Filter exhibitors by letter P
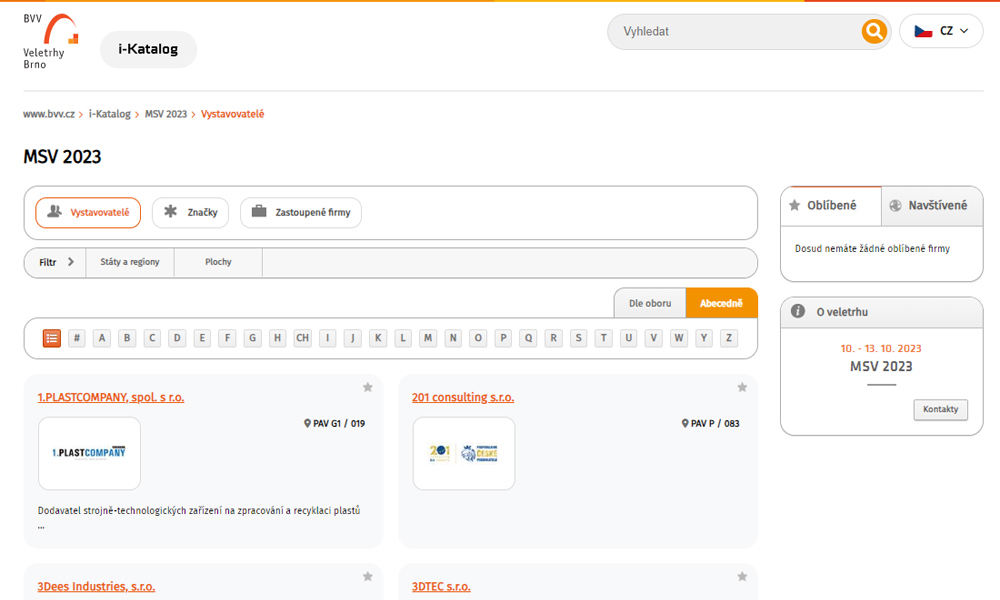The height and width of the screenshot is (600, 1000). (x=503, y=338)
